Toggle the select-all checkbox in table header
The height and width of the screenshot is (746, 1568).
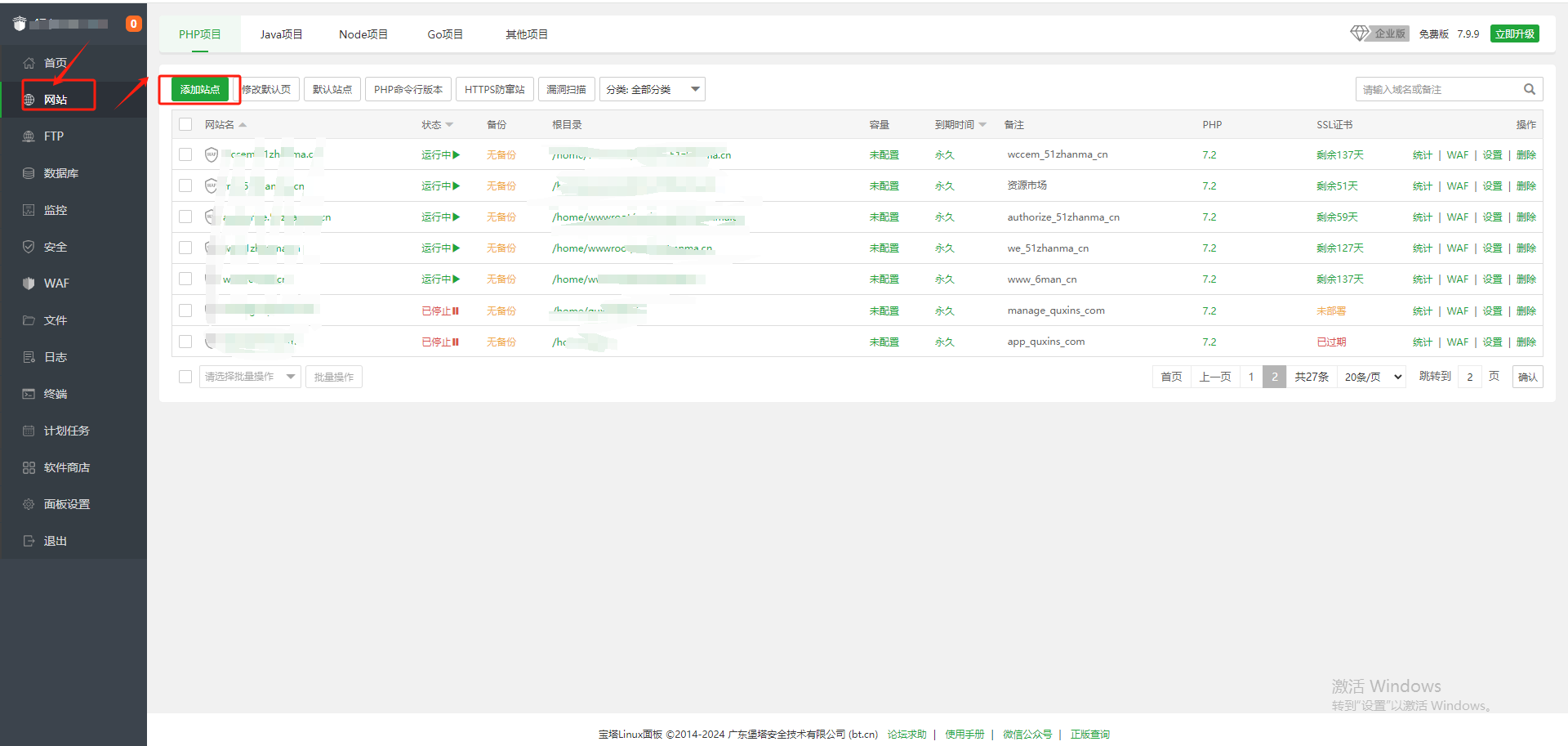click(185, 124)
